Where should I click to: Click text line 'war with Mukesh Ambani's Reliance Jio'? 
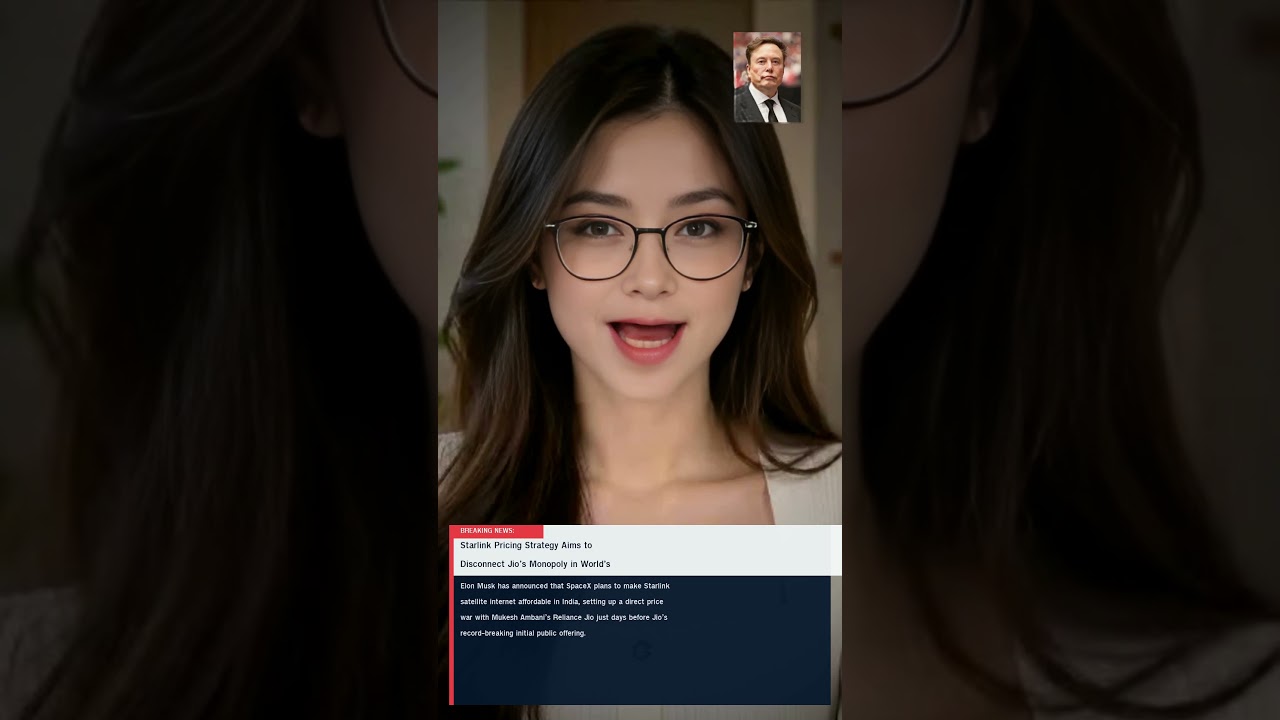[x=527, y=618]
